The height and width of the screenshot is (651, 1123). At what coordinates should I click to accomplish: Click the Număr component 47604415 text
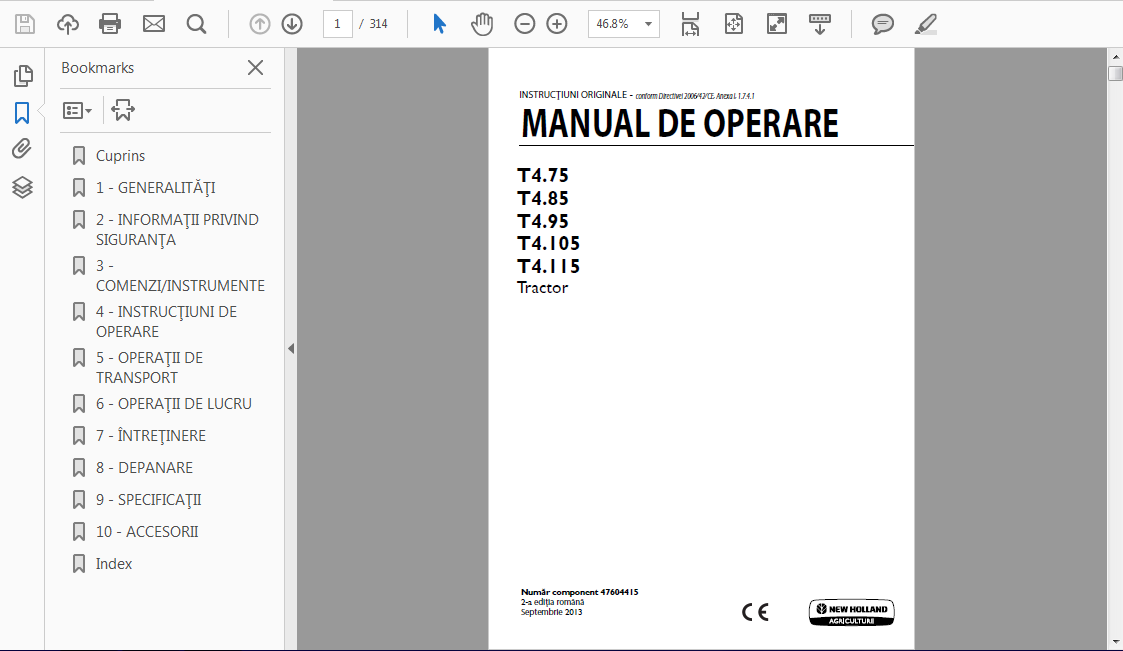click(x=579, y=592)
